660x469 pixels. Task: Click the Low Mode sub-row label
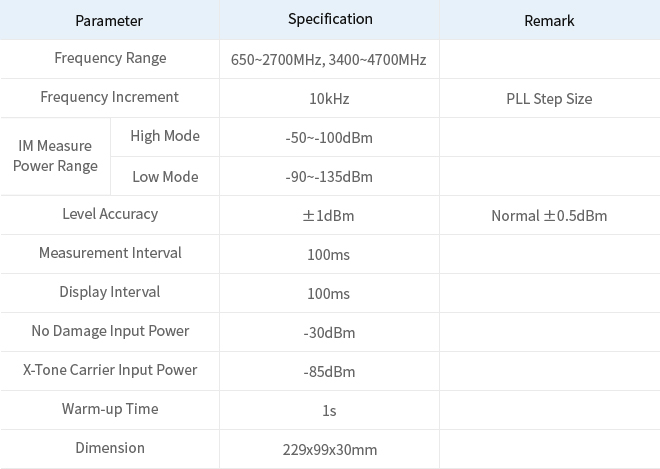[165, 177]
